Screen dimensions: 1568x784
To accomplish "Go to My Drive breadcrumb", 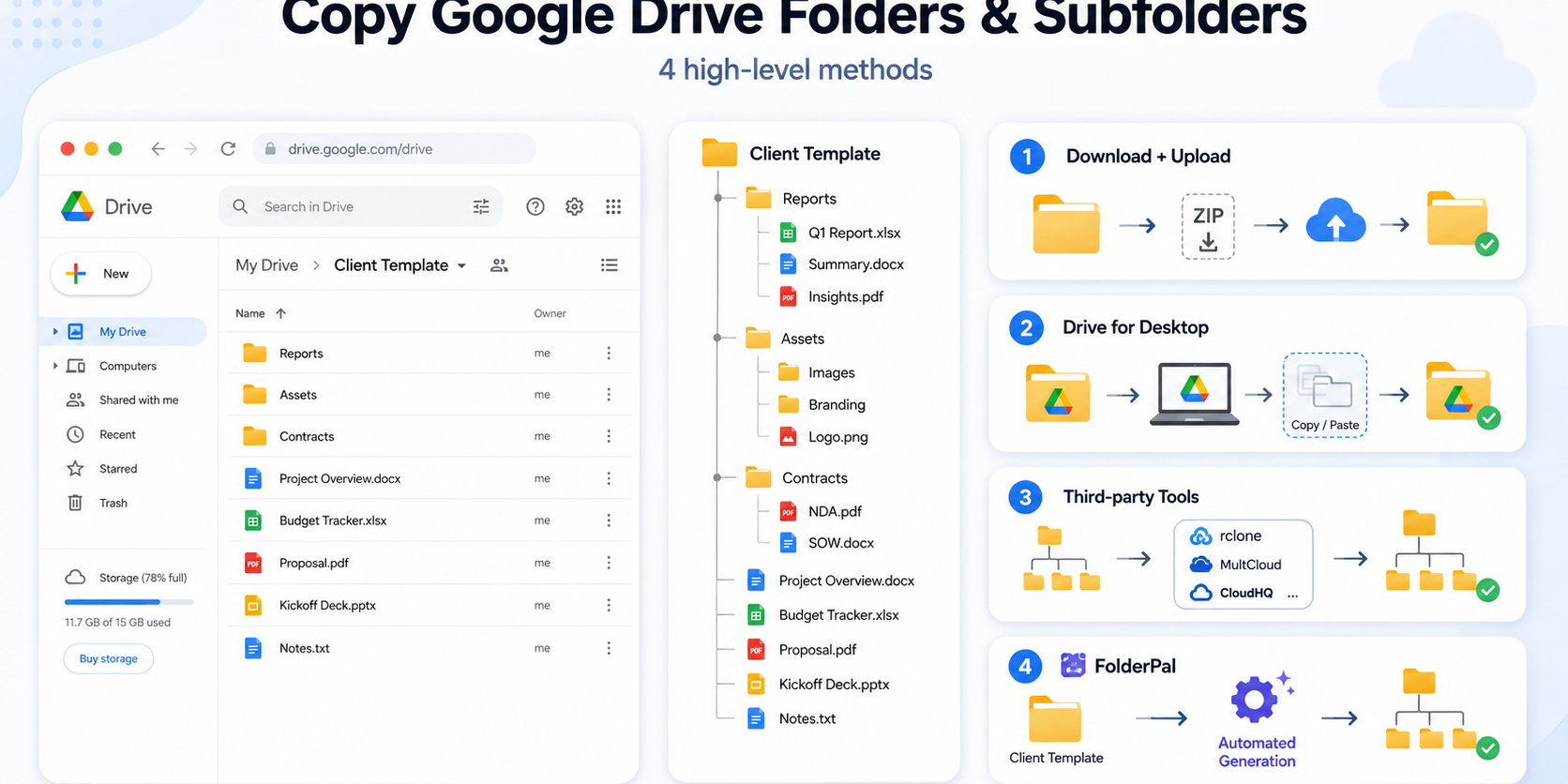I will tap(266, 265).
